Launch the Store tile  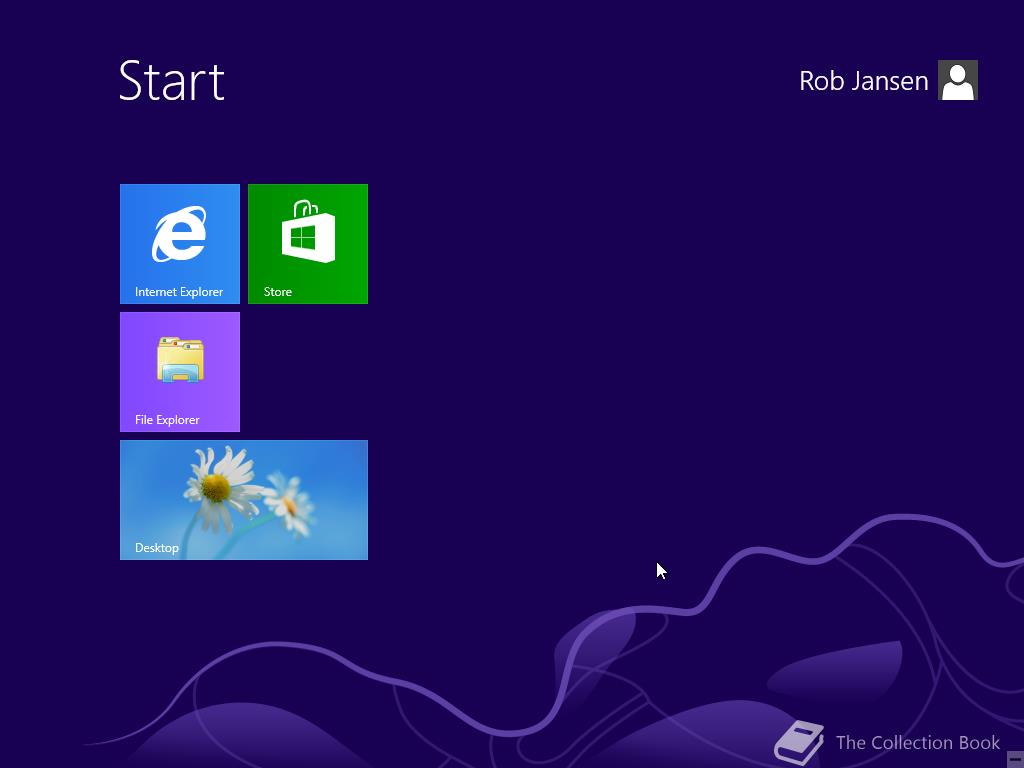tap(308, 244)
